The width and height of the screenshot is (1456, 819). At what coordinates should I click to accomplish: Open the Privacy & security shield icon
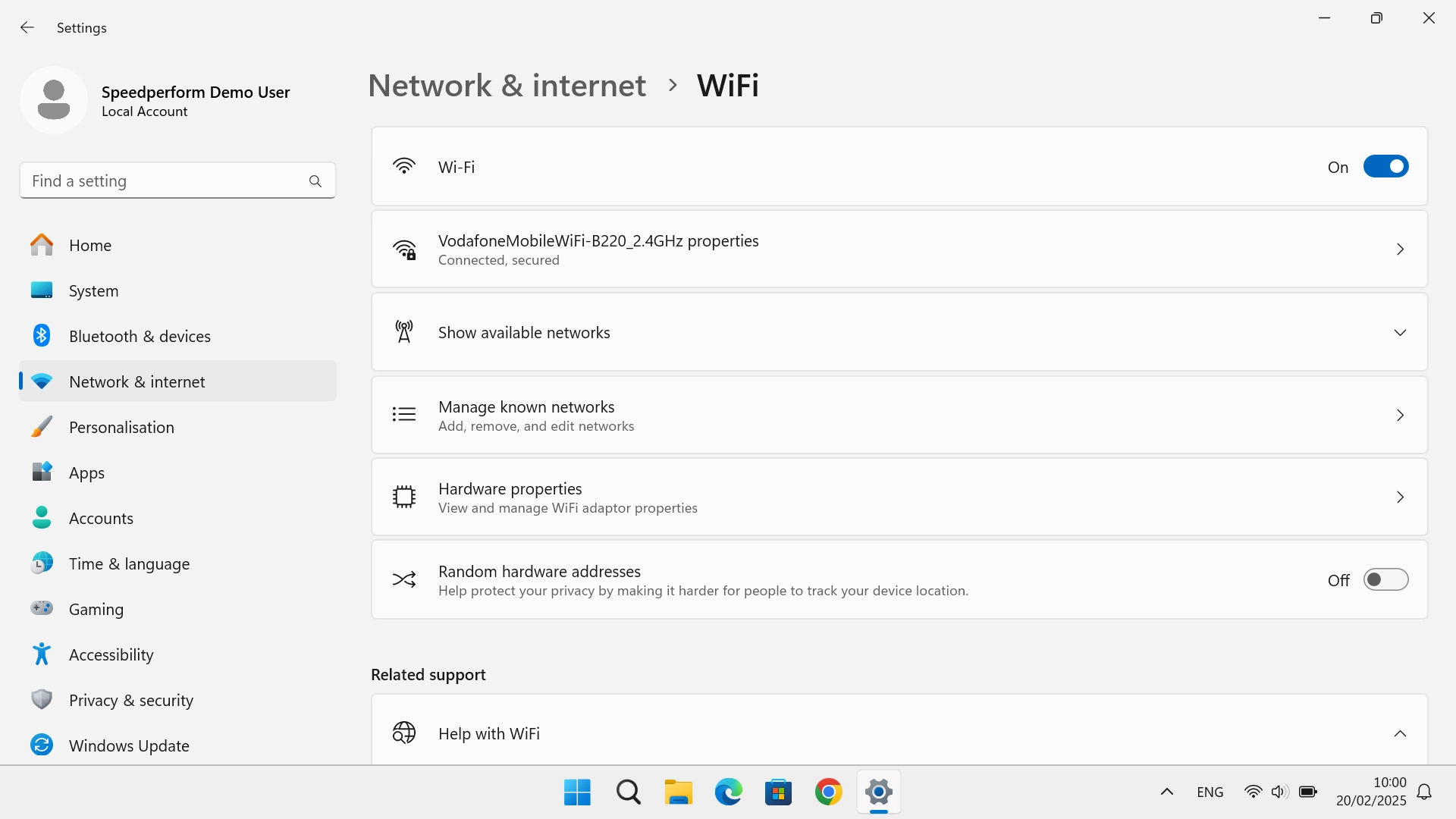[x=42, y=699]
